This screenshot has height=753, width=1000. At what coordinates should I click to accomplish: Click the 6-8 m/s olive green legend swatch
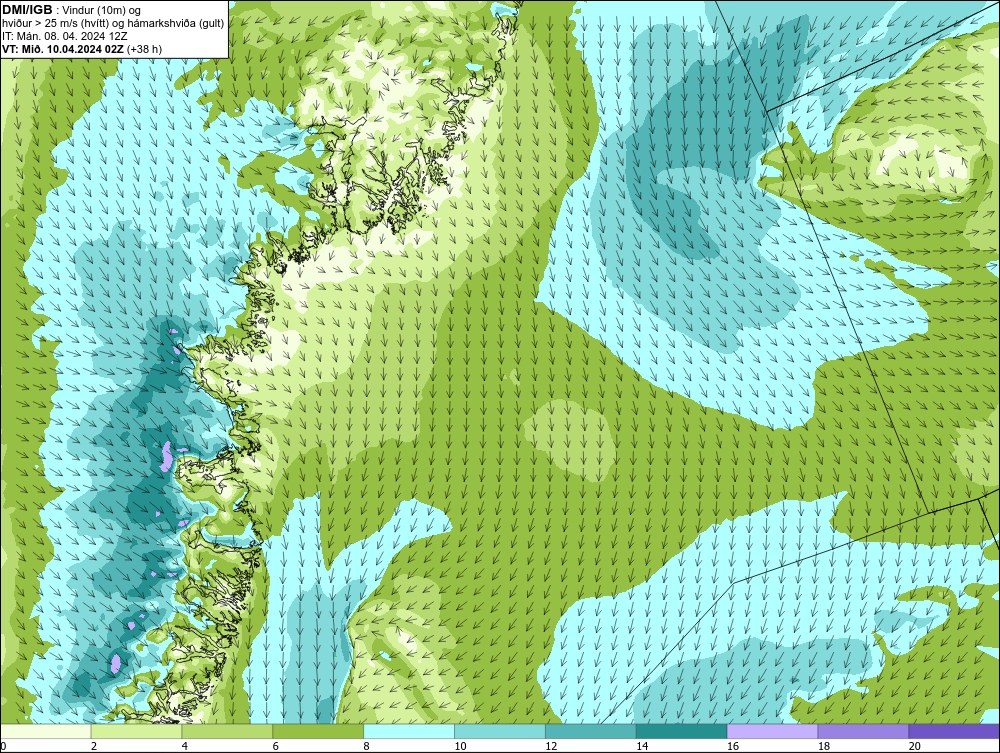[x=318, y=731]
